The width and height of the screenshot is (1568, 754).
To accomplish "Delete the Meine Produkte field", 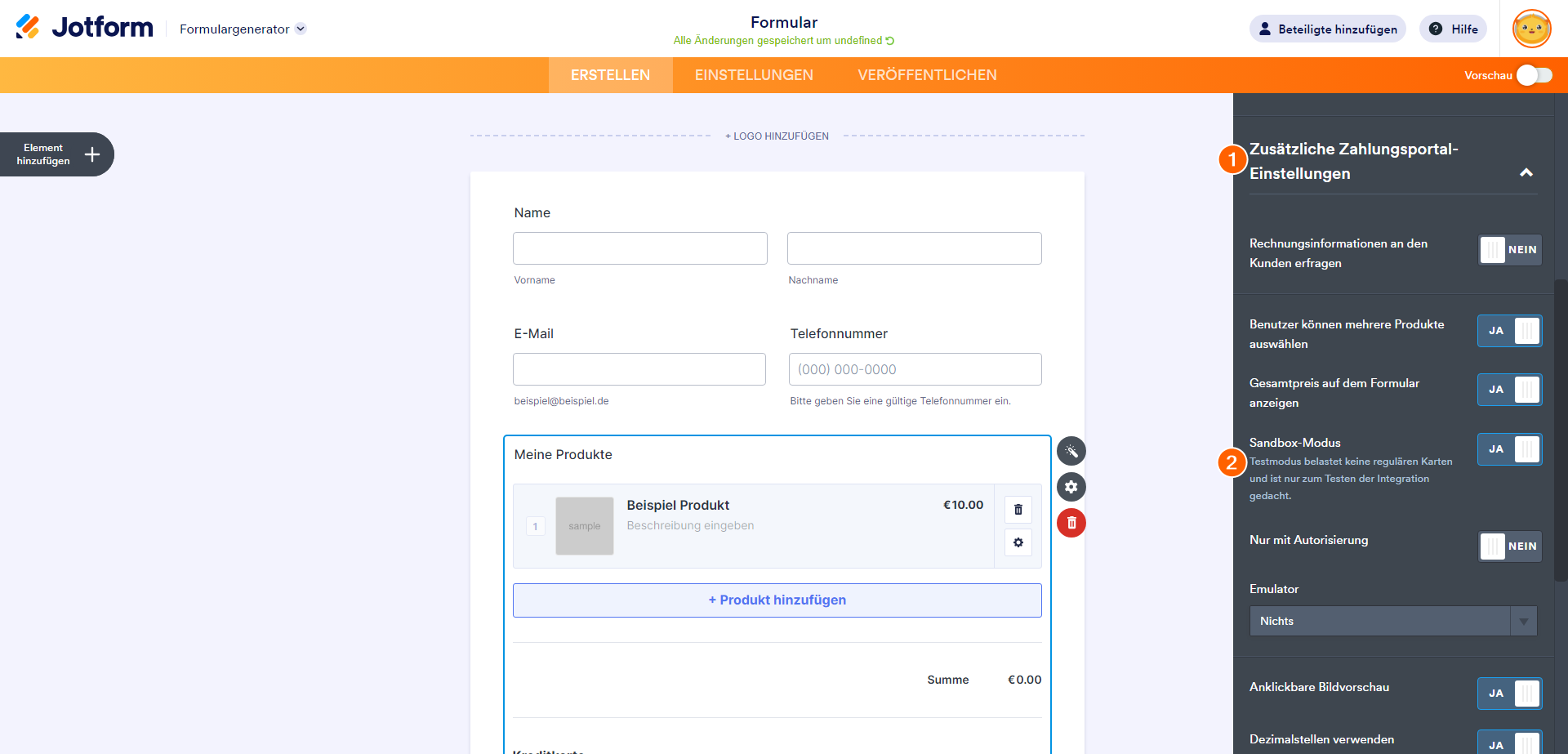I will [x=1071, y=523].
